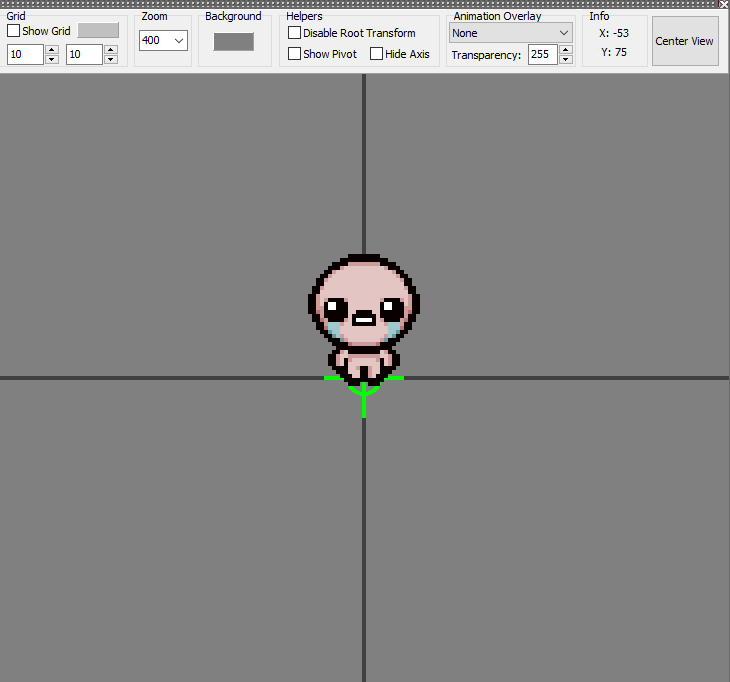Increase second grid size with up arrow

(x=111, y=50)
